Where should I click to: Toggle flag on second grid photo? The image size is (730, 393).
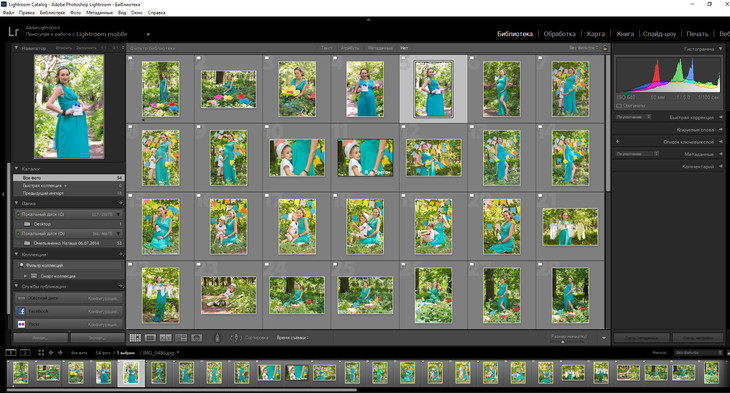(199, 58)
